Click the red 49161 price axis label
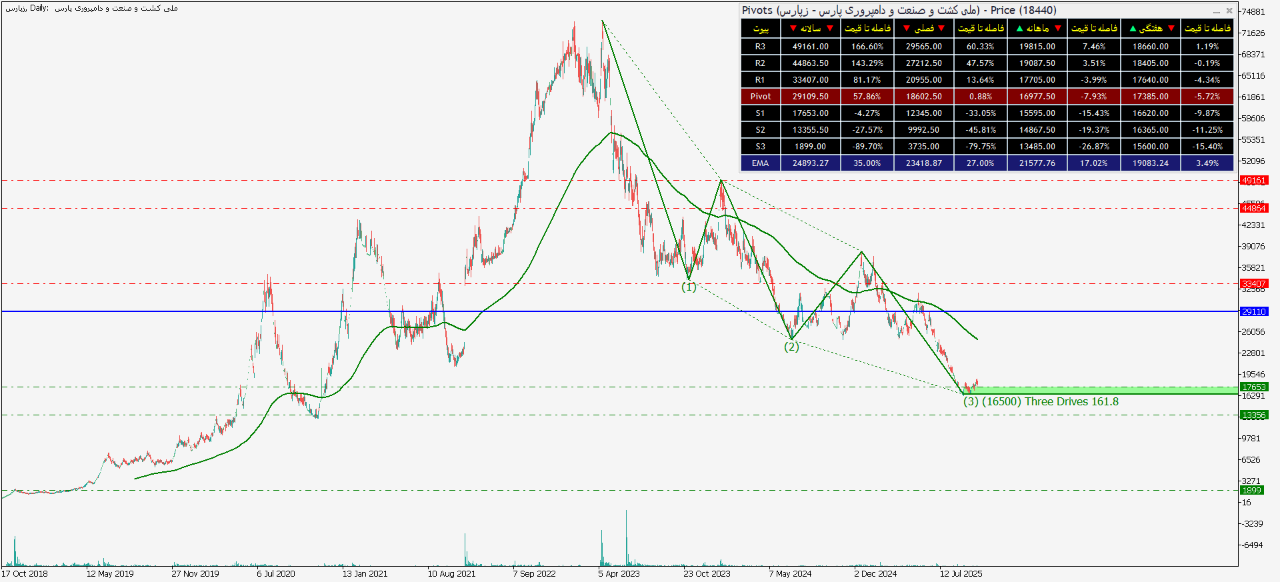Image resolution: width=1280 pixels, height=582 pixels. pyautogui.click(x=1253, y=181)
